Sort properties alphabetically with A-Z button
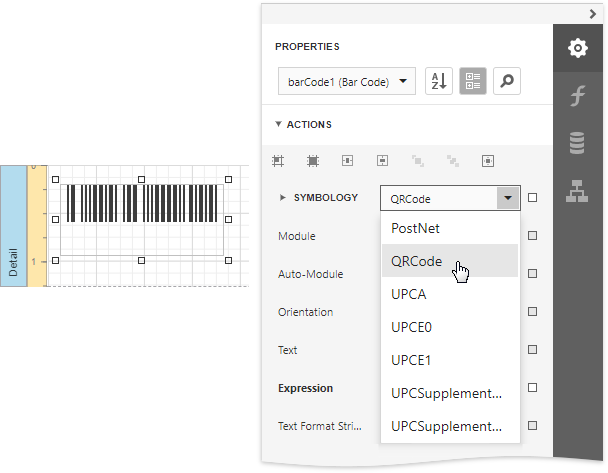The width and height of the screenshot is (608, 473). pyautogui.click(x=439, y=82)
